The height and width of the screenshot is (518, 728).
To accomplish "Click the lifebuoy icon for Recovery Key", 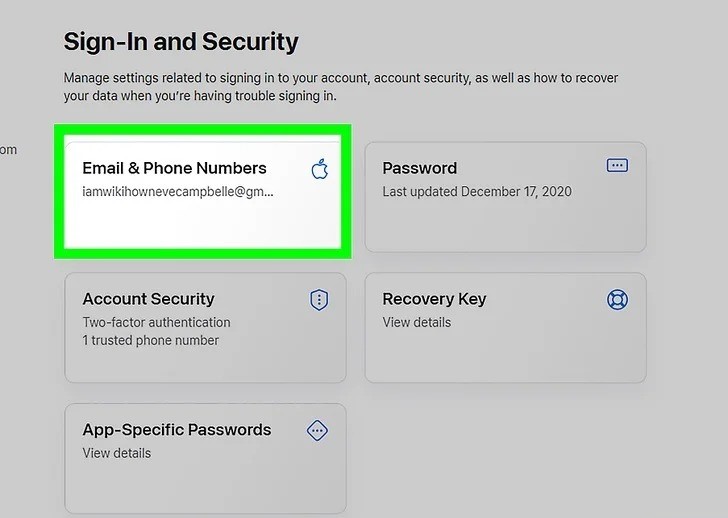I will [617, 299].
